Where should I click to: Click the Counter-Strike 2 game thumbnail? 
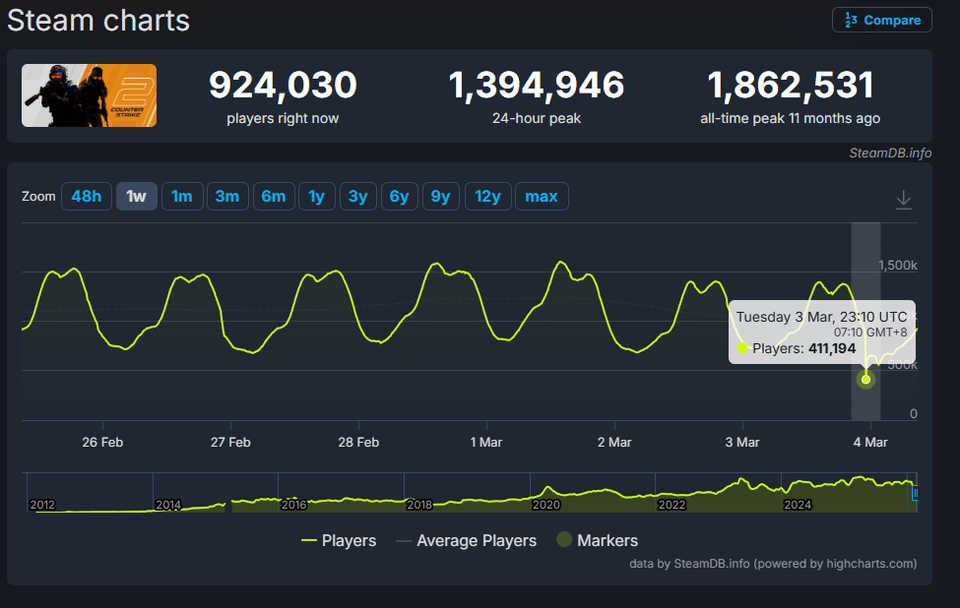pyautogui.click(x=89, y=95)
